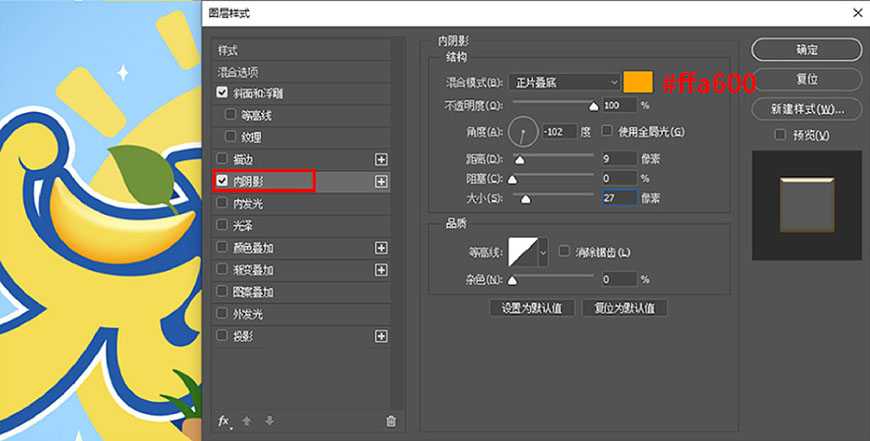This screenshot has height=441, width=870.
Task: Click the plus icon beside 渐变叠加
Action: (x=381, y=270)
